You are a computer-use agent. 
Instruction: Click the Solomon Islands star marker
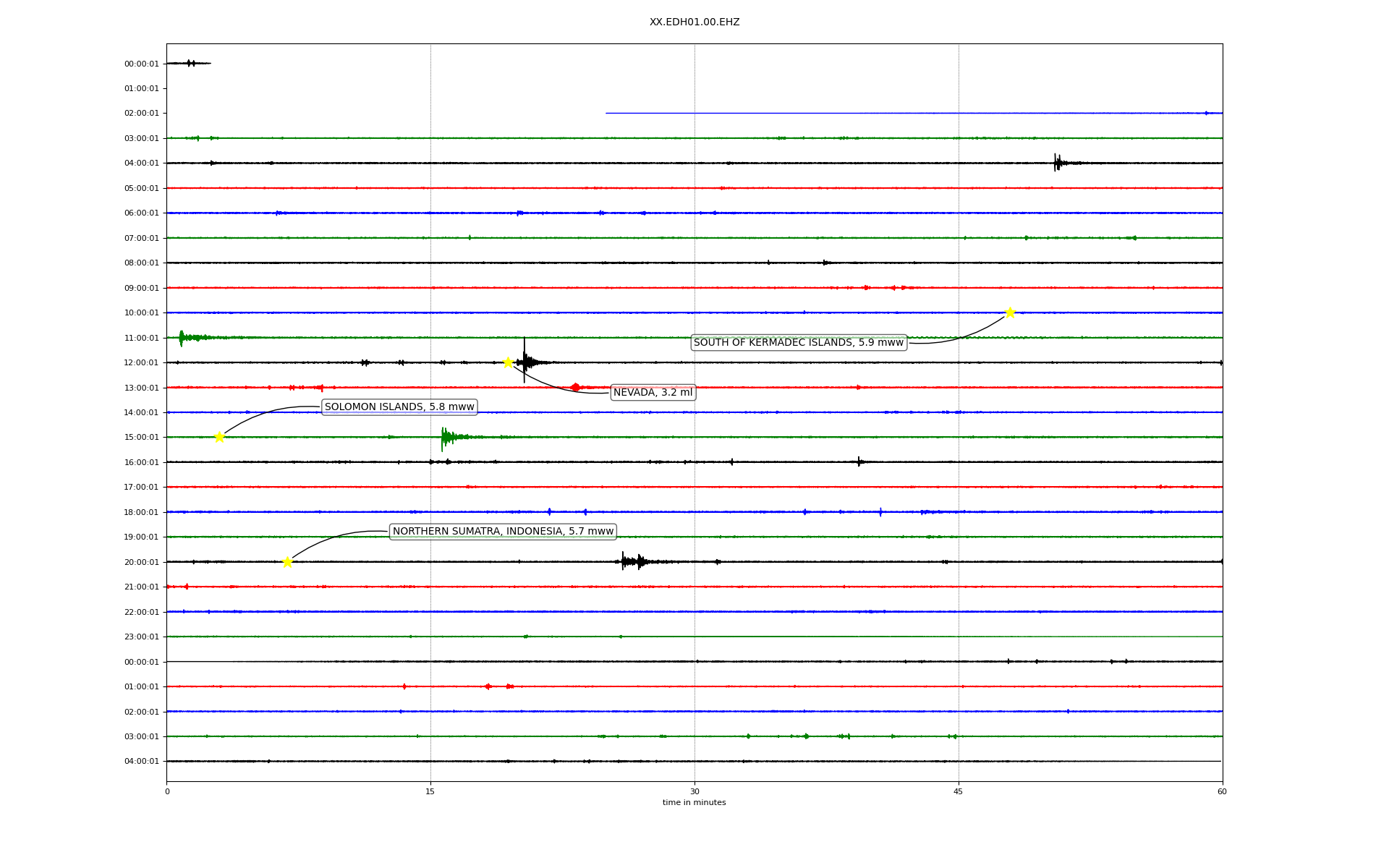coord(219,437)
